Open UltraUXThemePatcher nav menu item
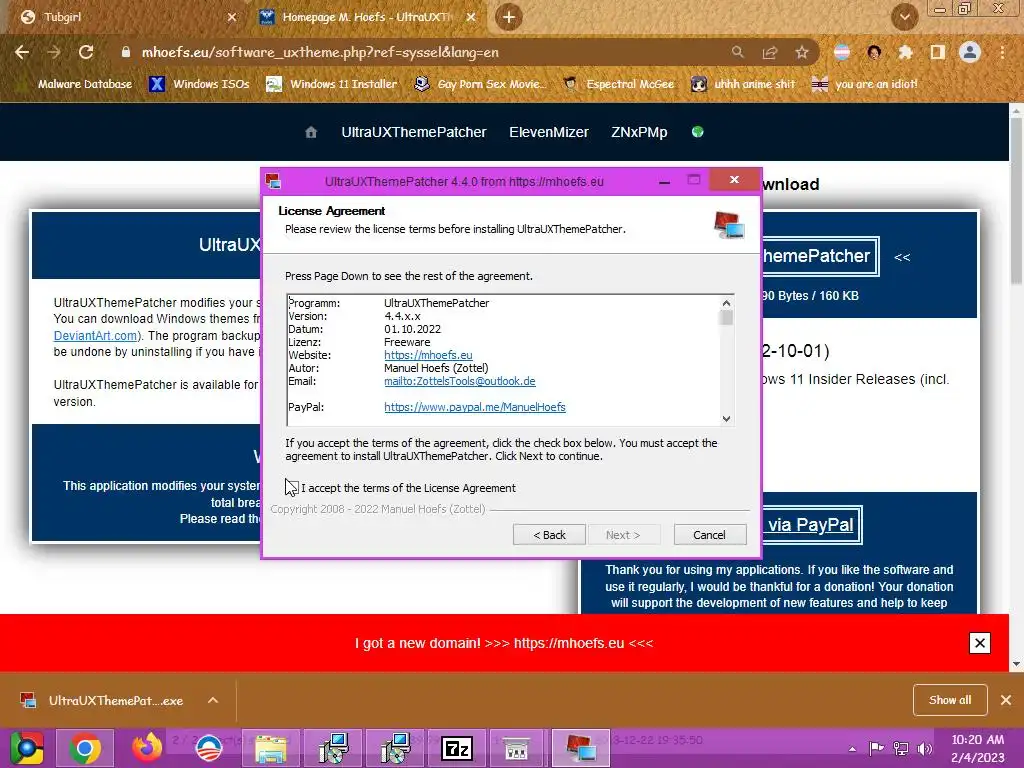This screenshot has height=768, width=1024. (413, 132)
